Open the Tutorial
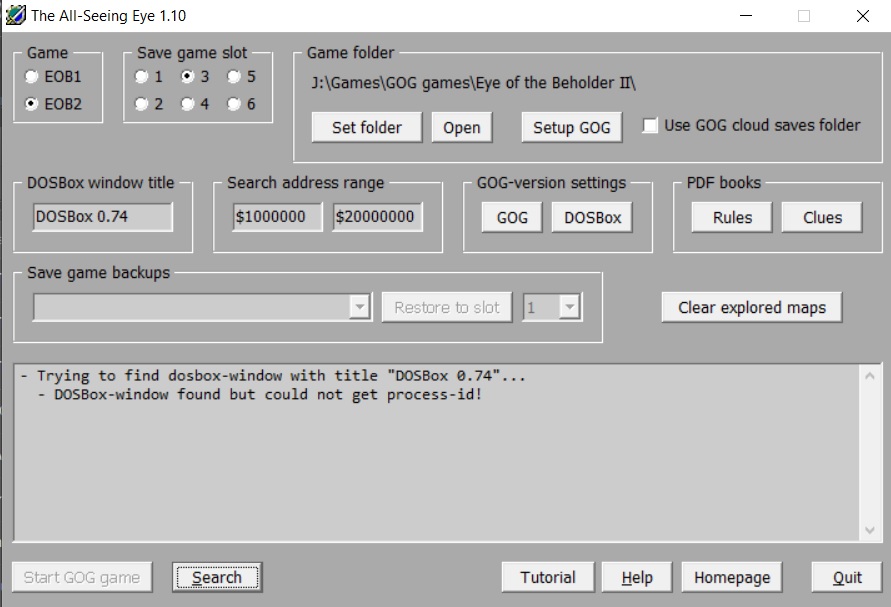 548,577
